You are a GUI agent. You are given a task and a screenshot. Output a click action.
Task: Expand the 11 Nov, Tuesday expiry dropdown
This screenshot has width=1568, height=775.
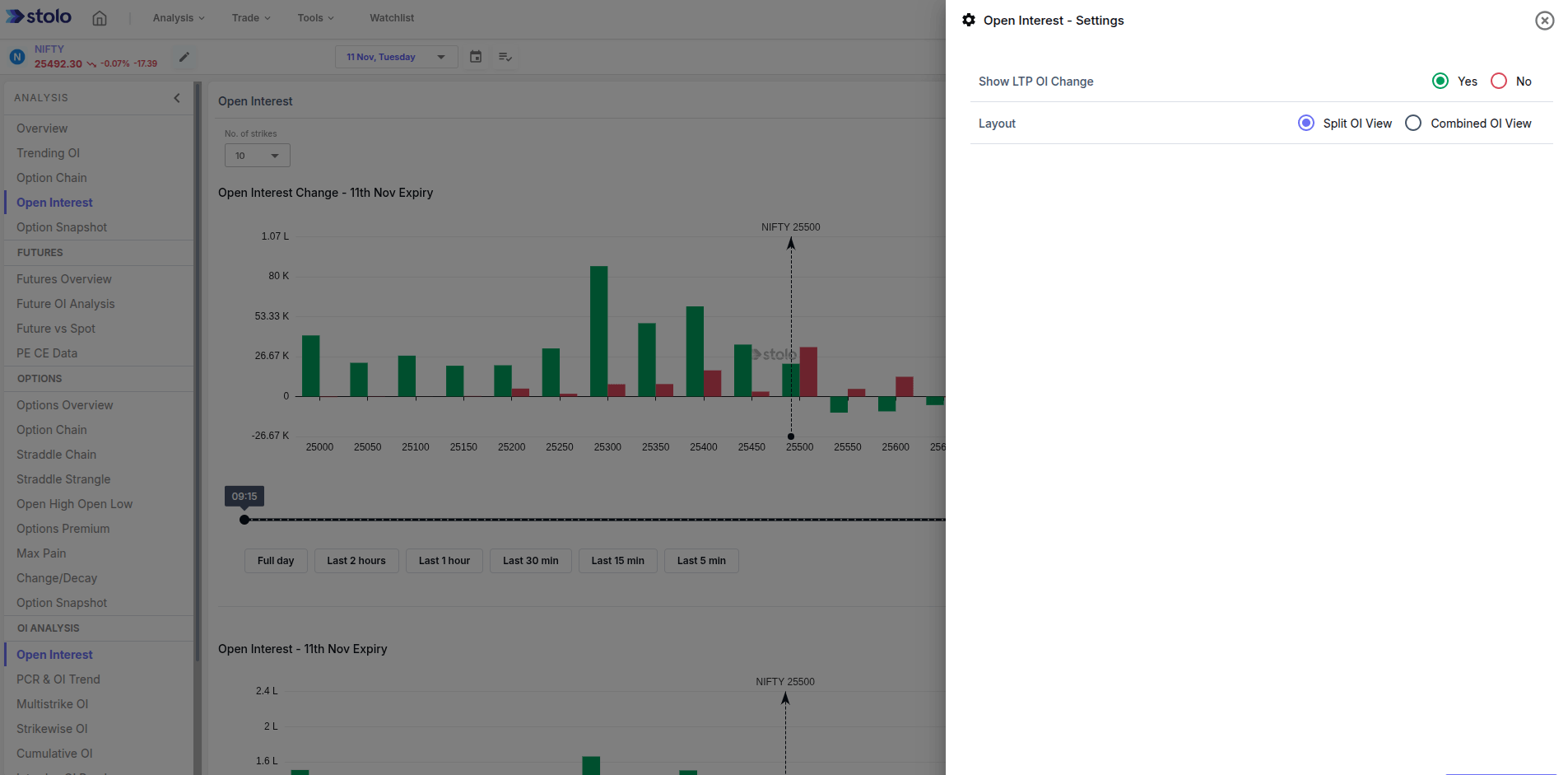[x=396, y=57]
